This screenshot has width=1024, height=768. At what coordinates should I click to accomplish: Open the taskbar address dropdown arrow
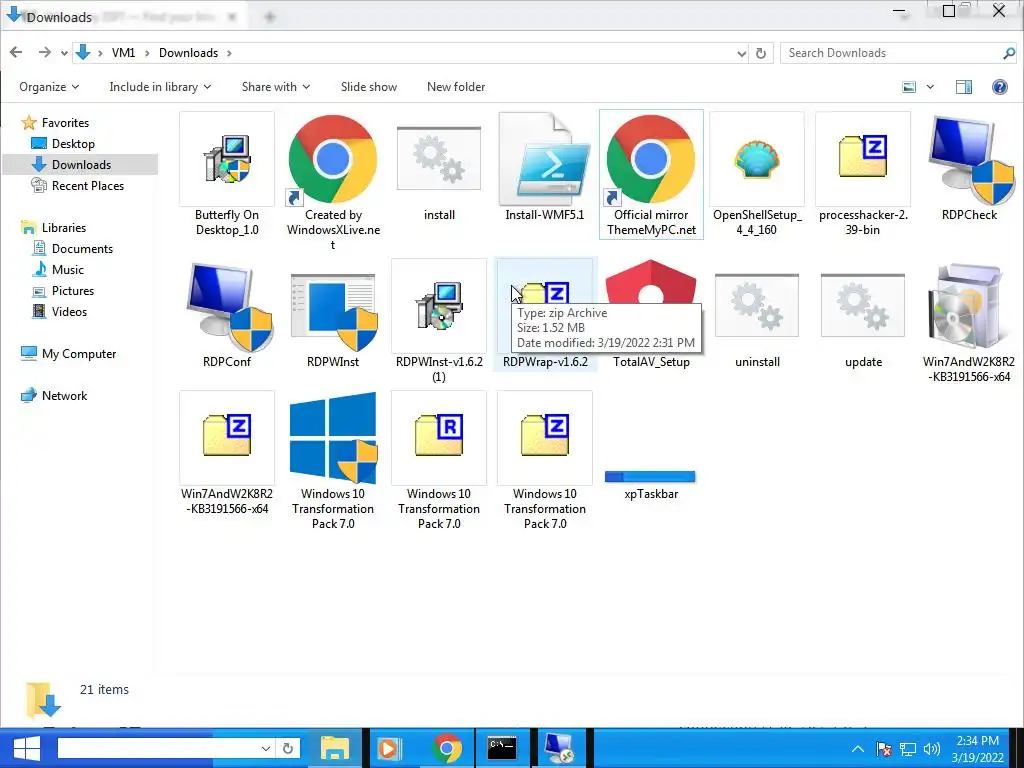click(x=266, y=748)
